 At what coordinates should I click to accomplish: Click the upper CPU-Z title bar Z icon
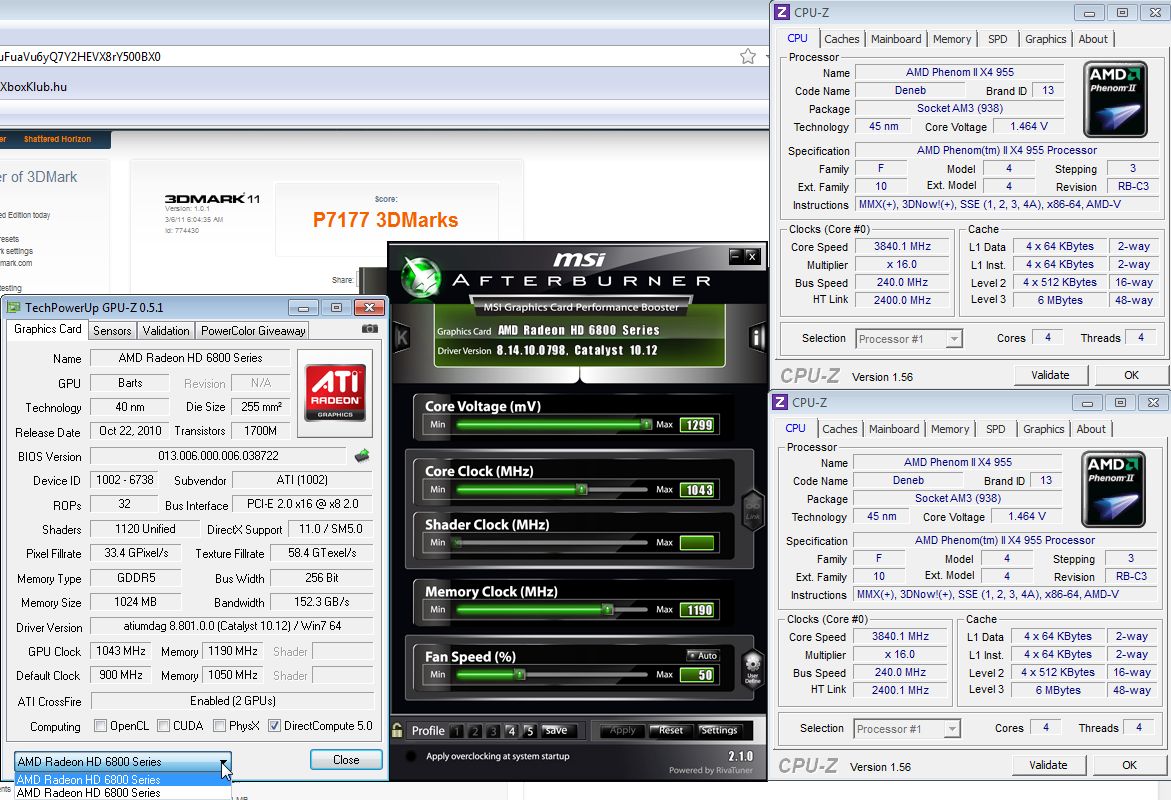[782, 12]
